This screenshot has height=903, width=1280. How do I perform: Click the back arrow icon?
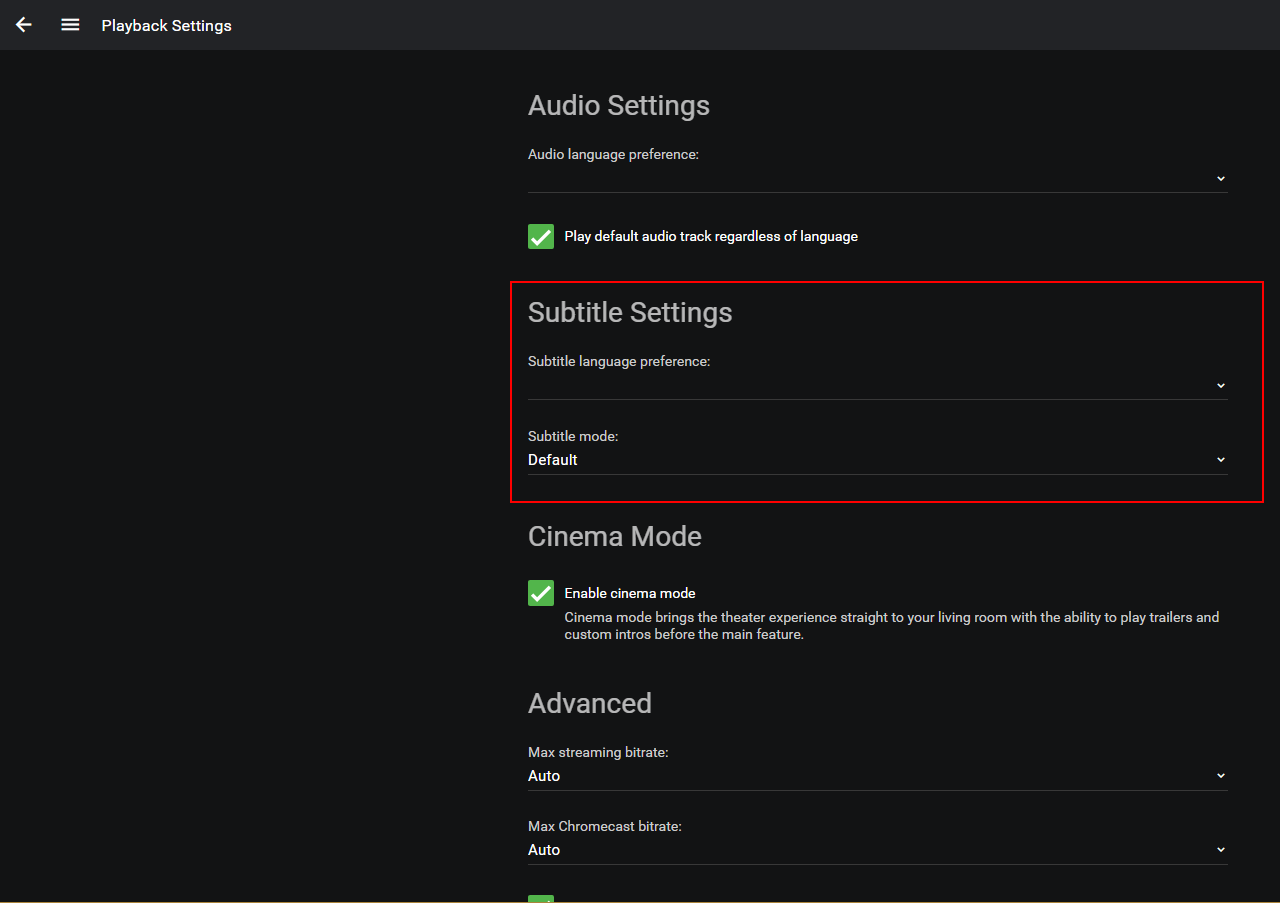pos(23,25)
